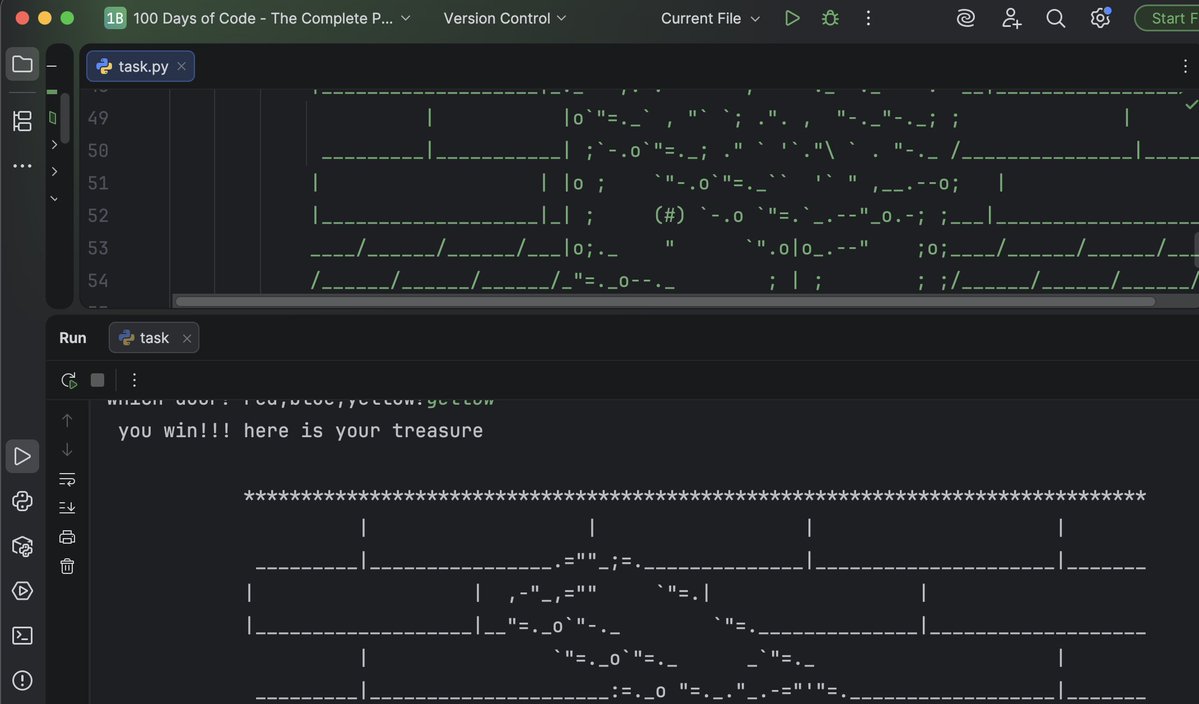
Task: Open Code With Me add user icon
Action: [x=1011, y=18]
